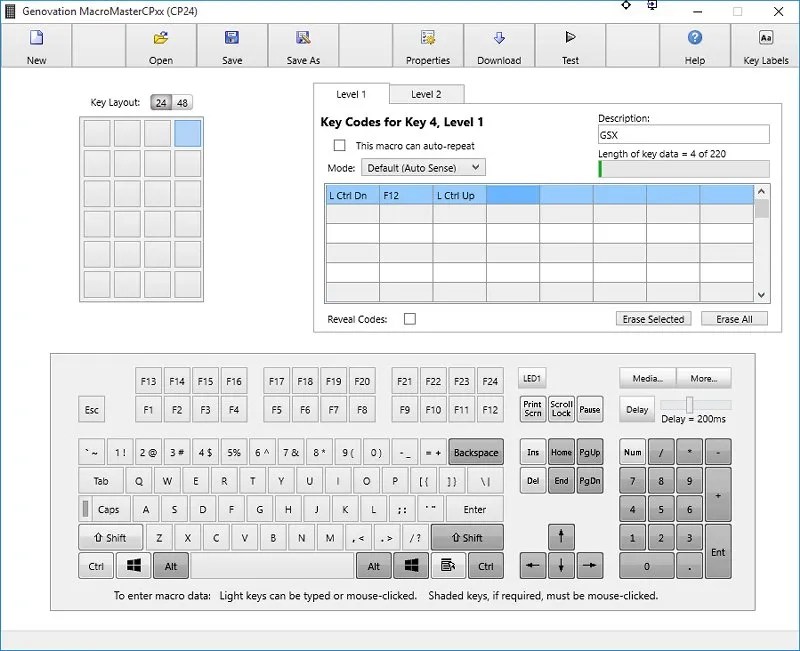800x651 pixels.
Task: Click the numpad 0 key
Action: tap(646, 566)
